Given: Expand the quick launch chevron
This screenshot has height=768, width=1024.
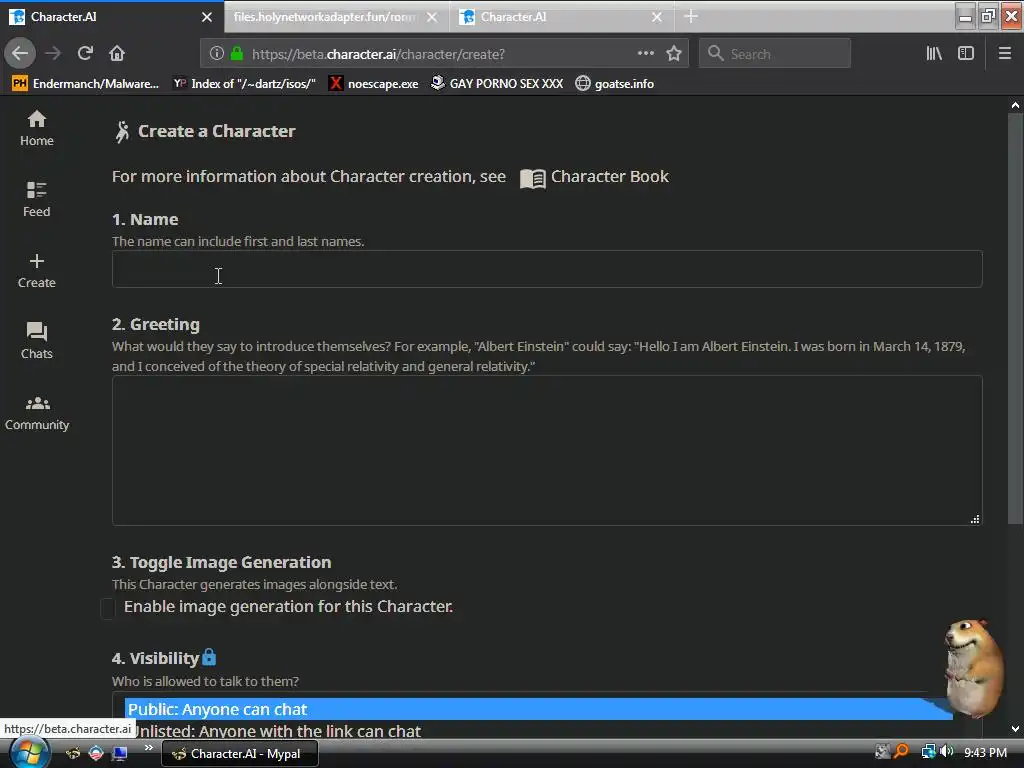Looking at the screenshot, I should (x=148, y=748).
